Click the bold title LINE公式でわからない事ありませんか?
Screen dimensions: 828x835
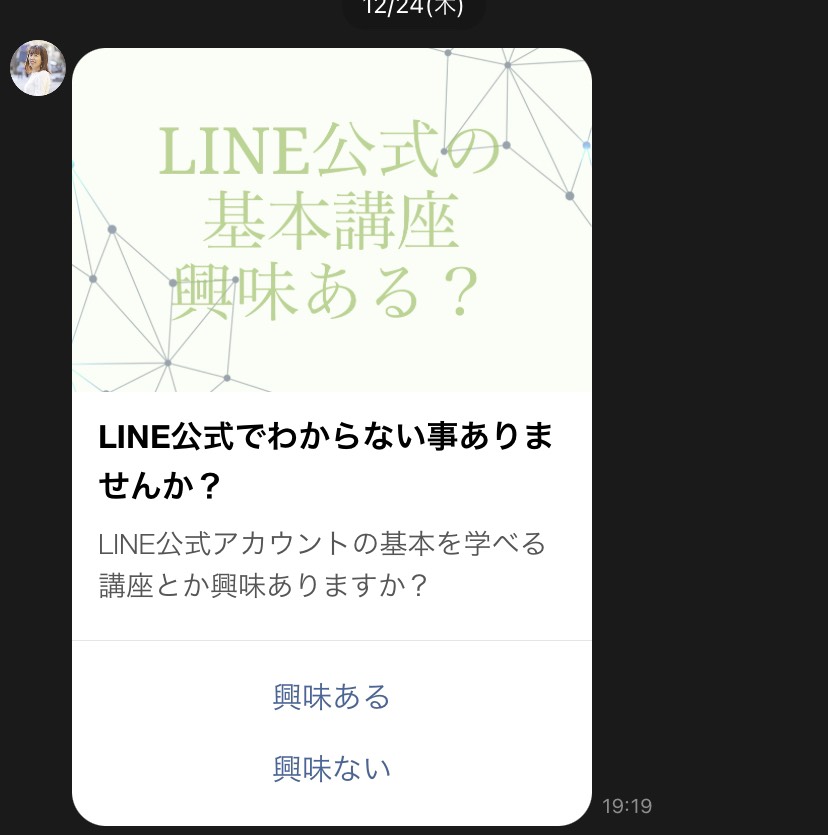325,461
